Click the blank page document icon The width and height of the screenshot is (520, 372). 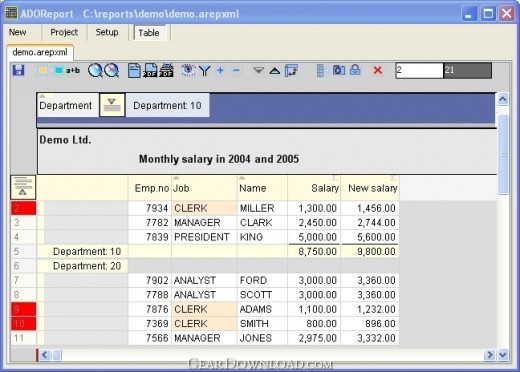[134, 71]
